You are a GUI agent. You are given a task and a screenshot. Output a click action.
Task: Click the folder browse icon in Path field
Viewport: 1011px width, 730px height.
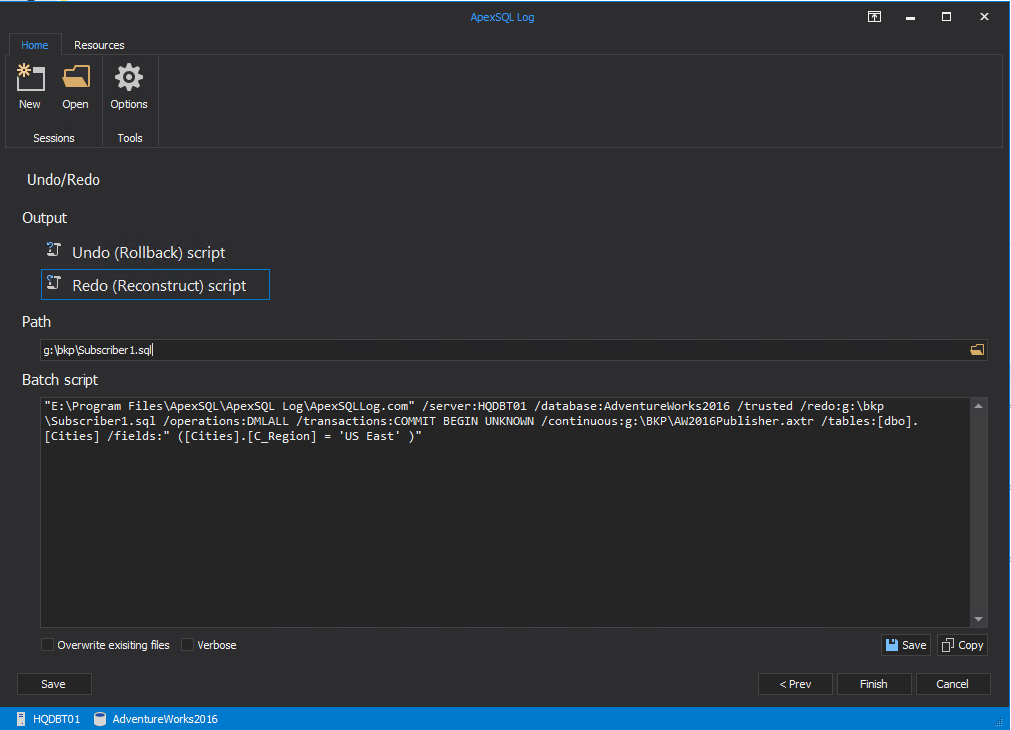coord(977,350)
